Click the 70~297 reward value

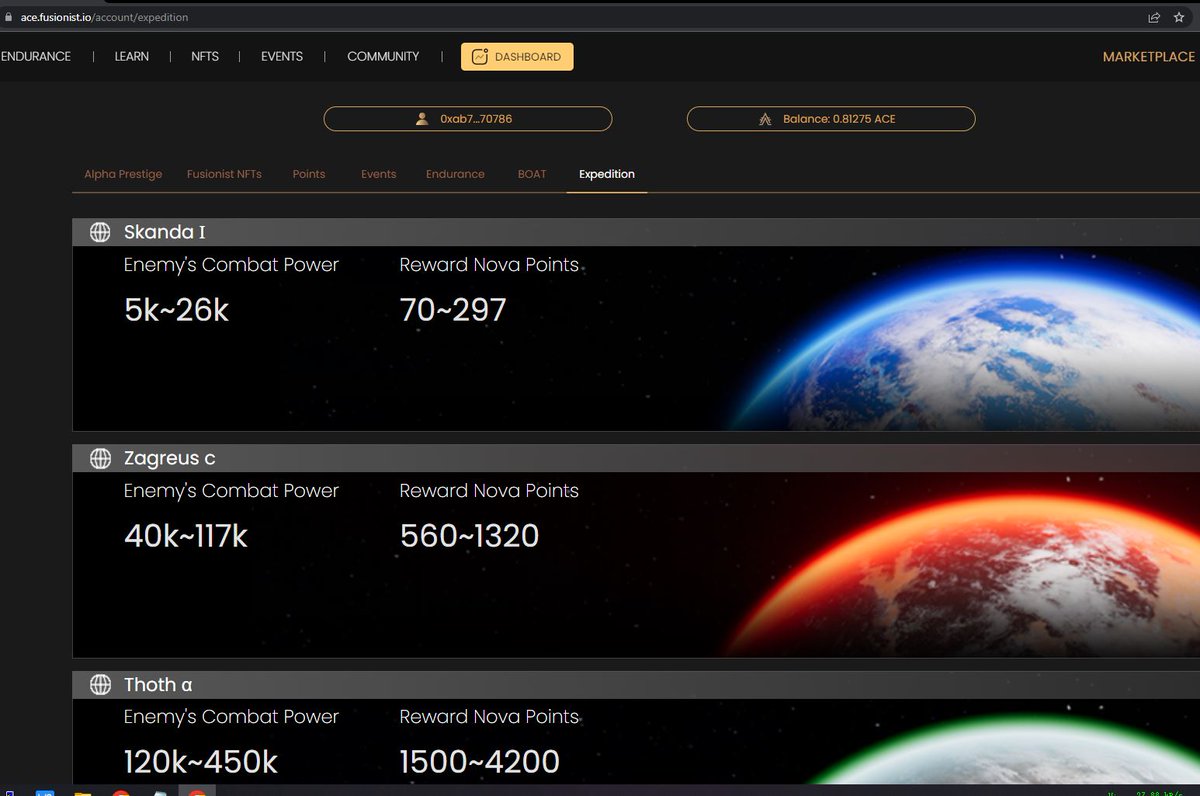point(453,310)
